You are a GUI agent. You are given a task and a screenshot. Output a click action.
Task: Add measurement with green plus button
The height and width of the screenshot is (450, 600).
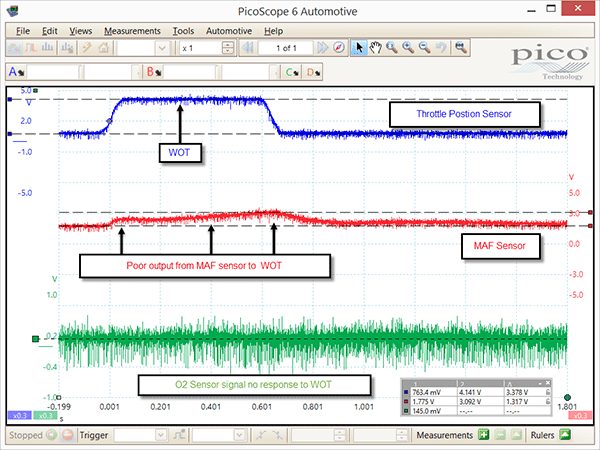(484, 435)
